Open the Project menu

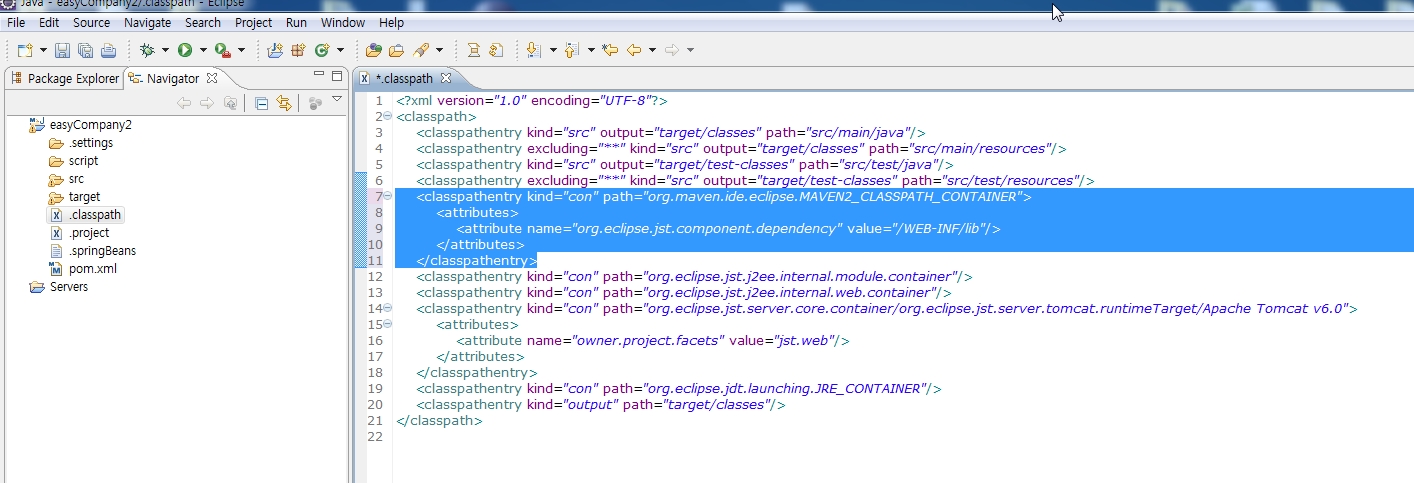(253, 22)
